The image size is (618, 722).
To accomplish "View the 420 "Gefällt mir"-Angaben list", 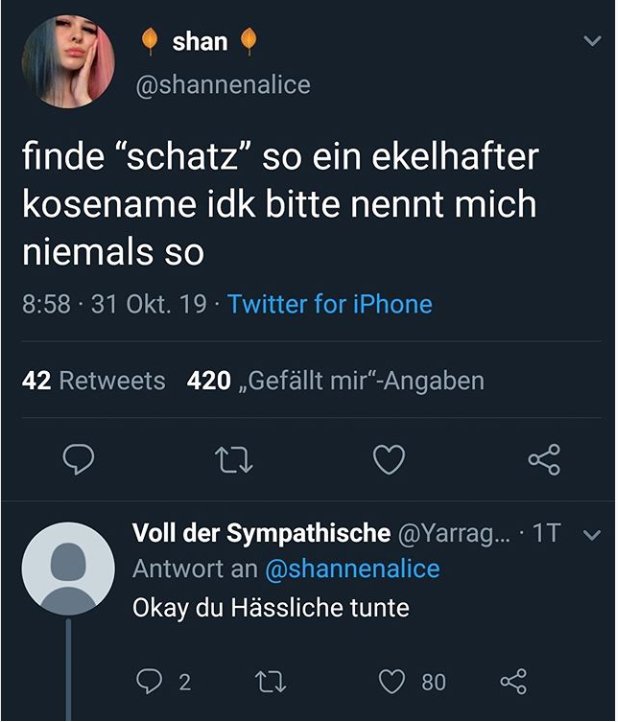I will point(336,381).
